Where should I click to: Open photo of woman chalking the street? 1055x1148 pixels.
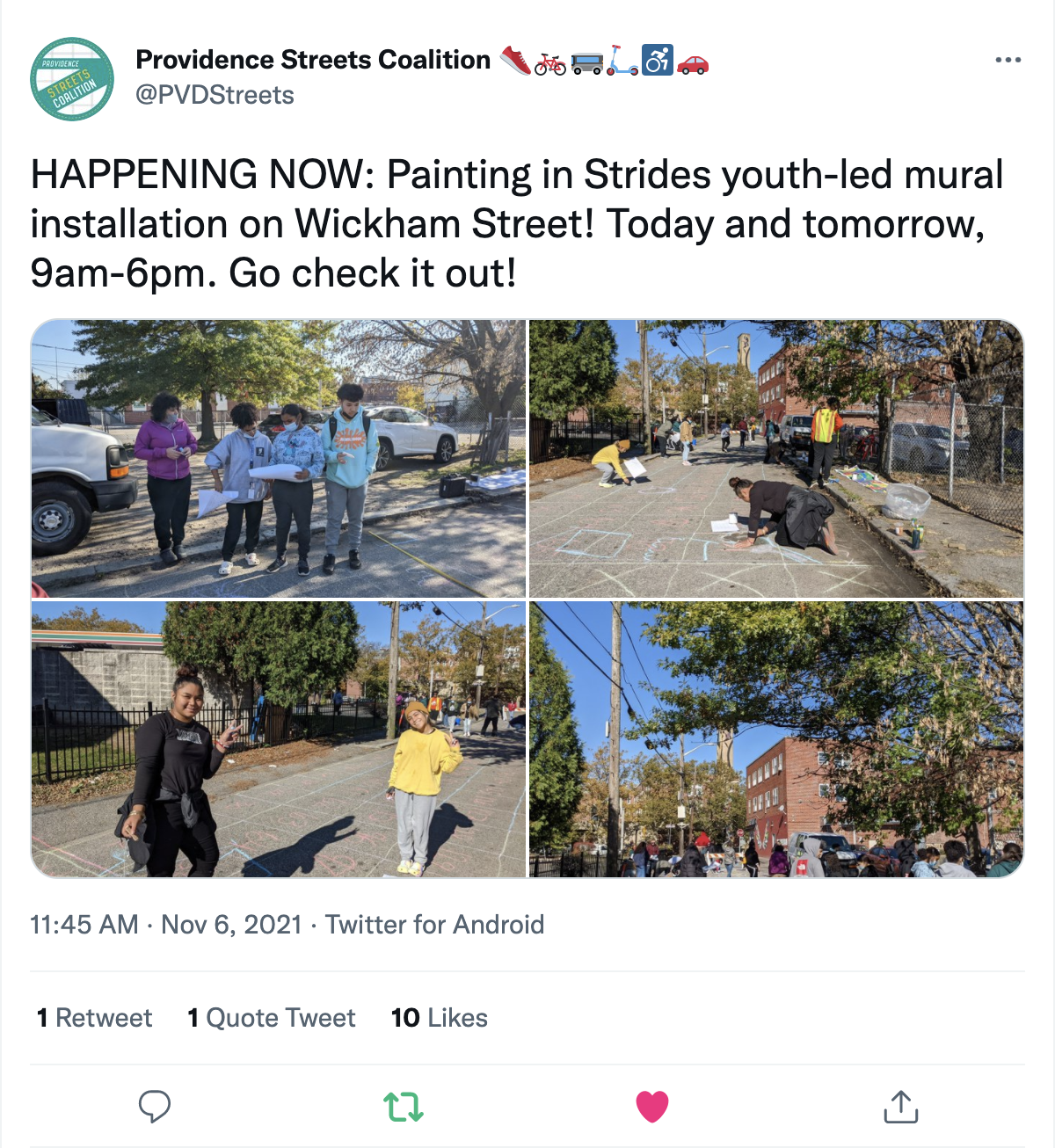click(x=776, y=459)
